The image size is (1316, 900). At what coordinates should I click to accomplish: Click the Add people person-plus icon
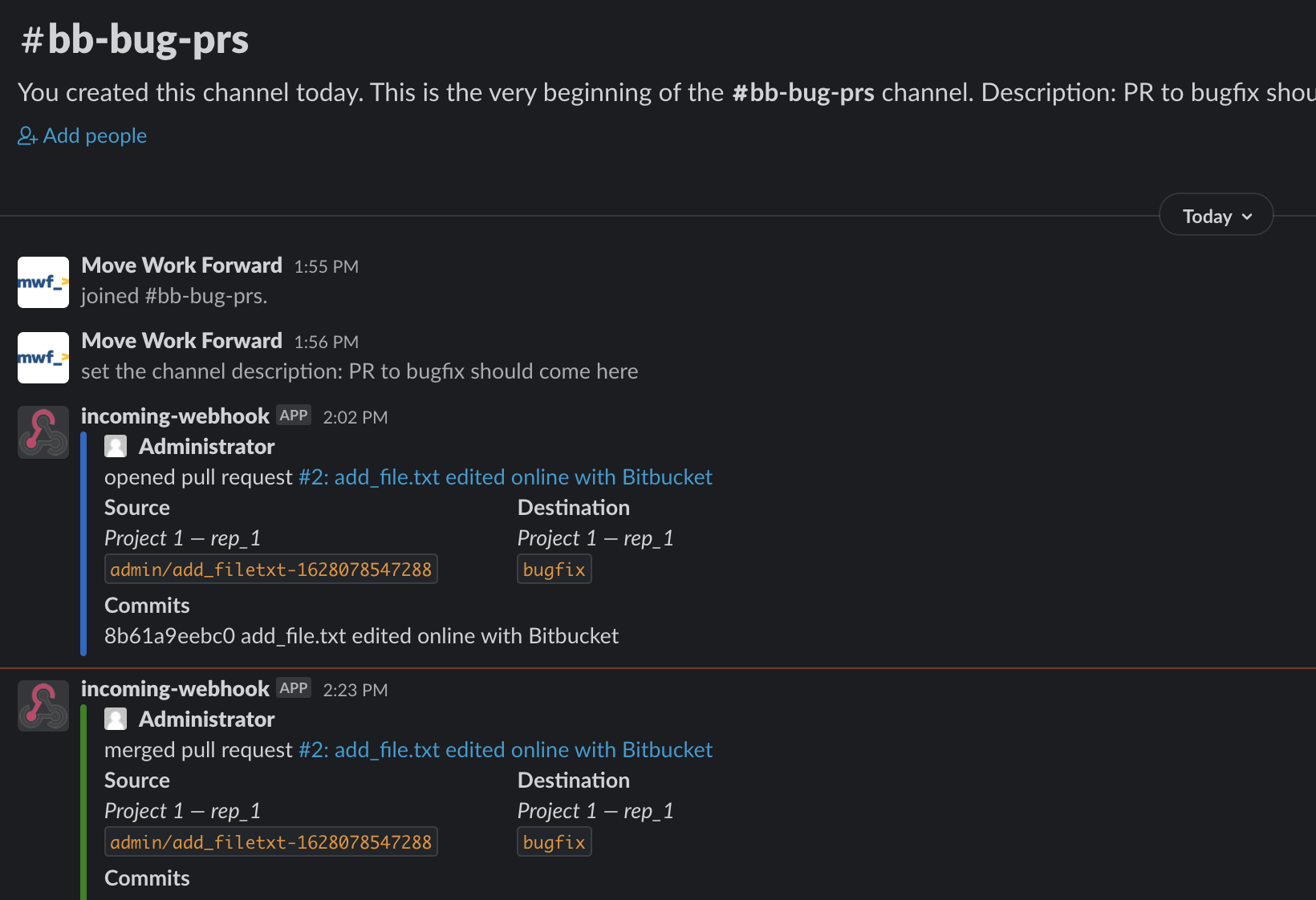(x=27, y=136)
